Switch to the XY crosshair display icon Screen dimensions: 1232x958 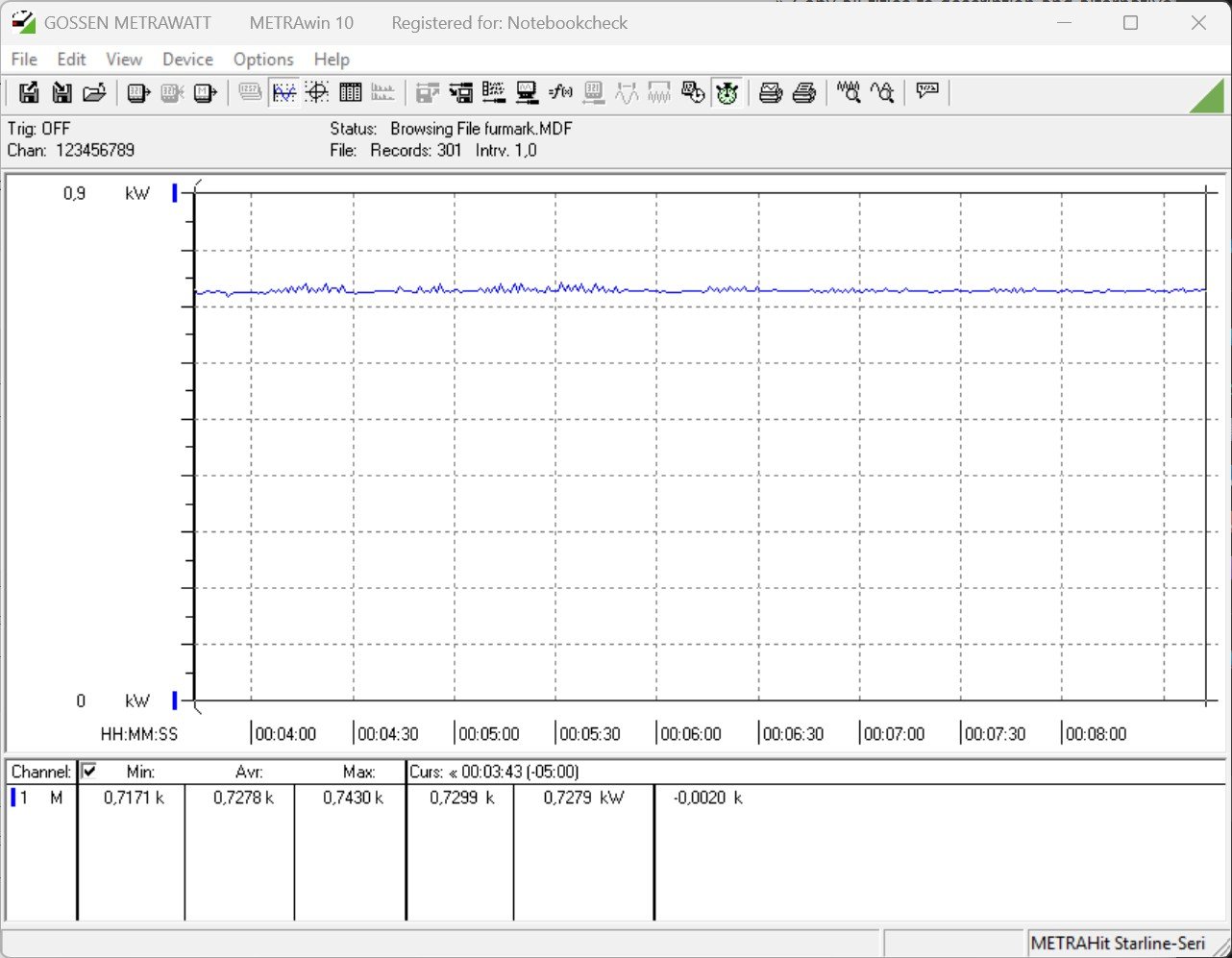click(317, 92)
